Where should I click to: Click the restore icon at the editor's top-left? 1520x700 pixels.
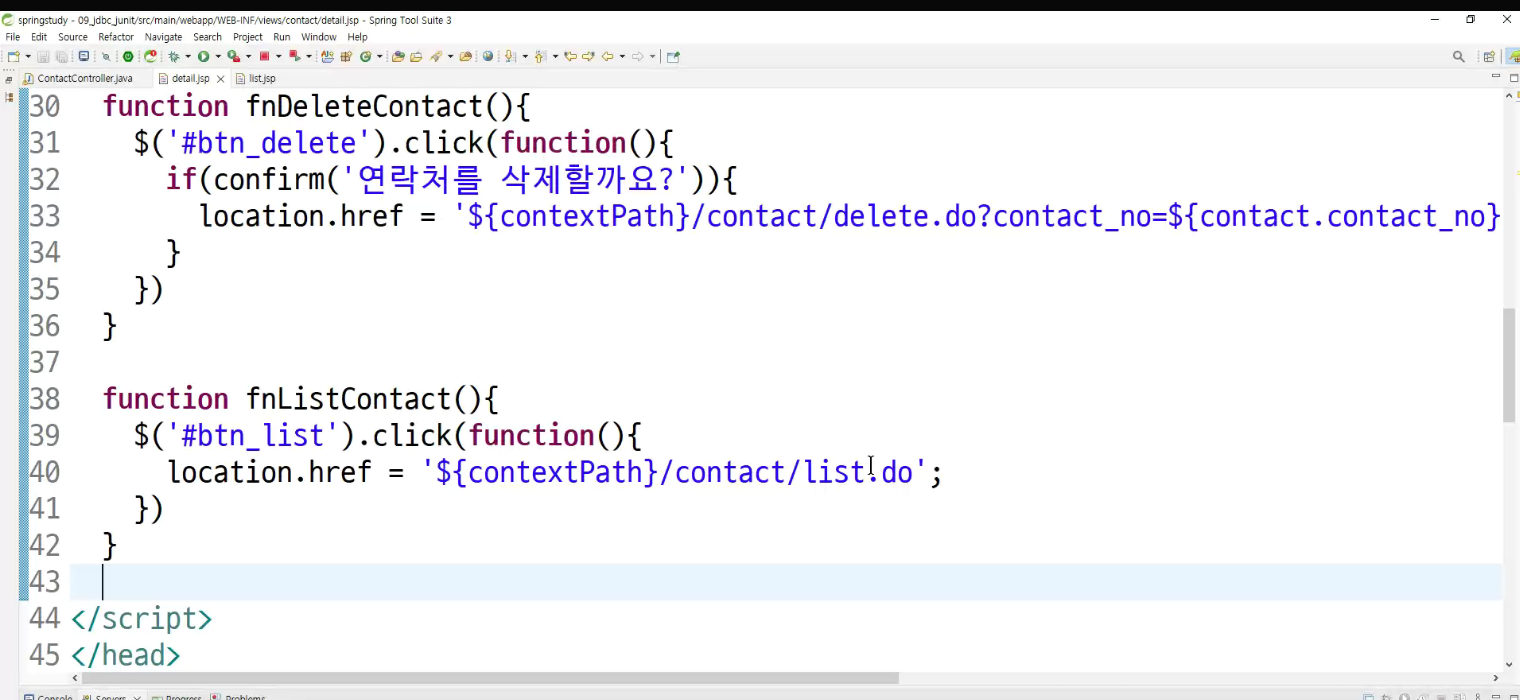tap(9, 78)
